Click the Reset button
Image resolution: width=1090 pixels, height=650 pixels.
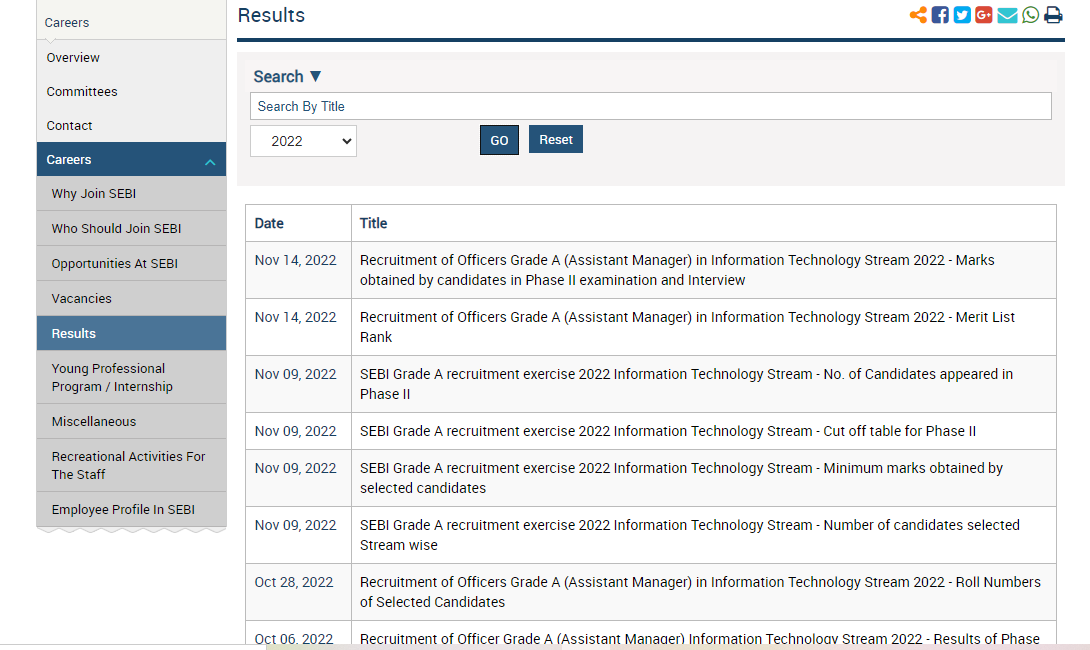555,139
